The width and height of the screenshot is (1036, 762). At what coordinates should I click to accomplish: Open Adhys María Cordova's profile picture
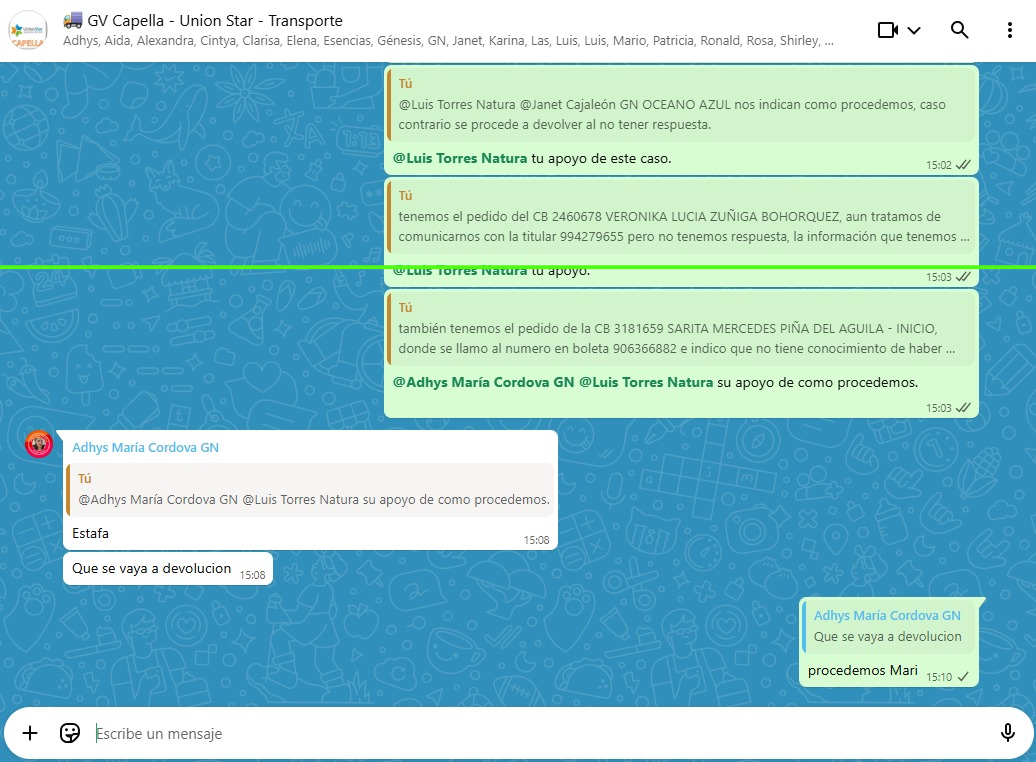coord(39,444)
